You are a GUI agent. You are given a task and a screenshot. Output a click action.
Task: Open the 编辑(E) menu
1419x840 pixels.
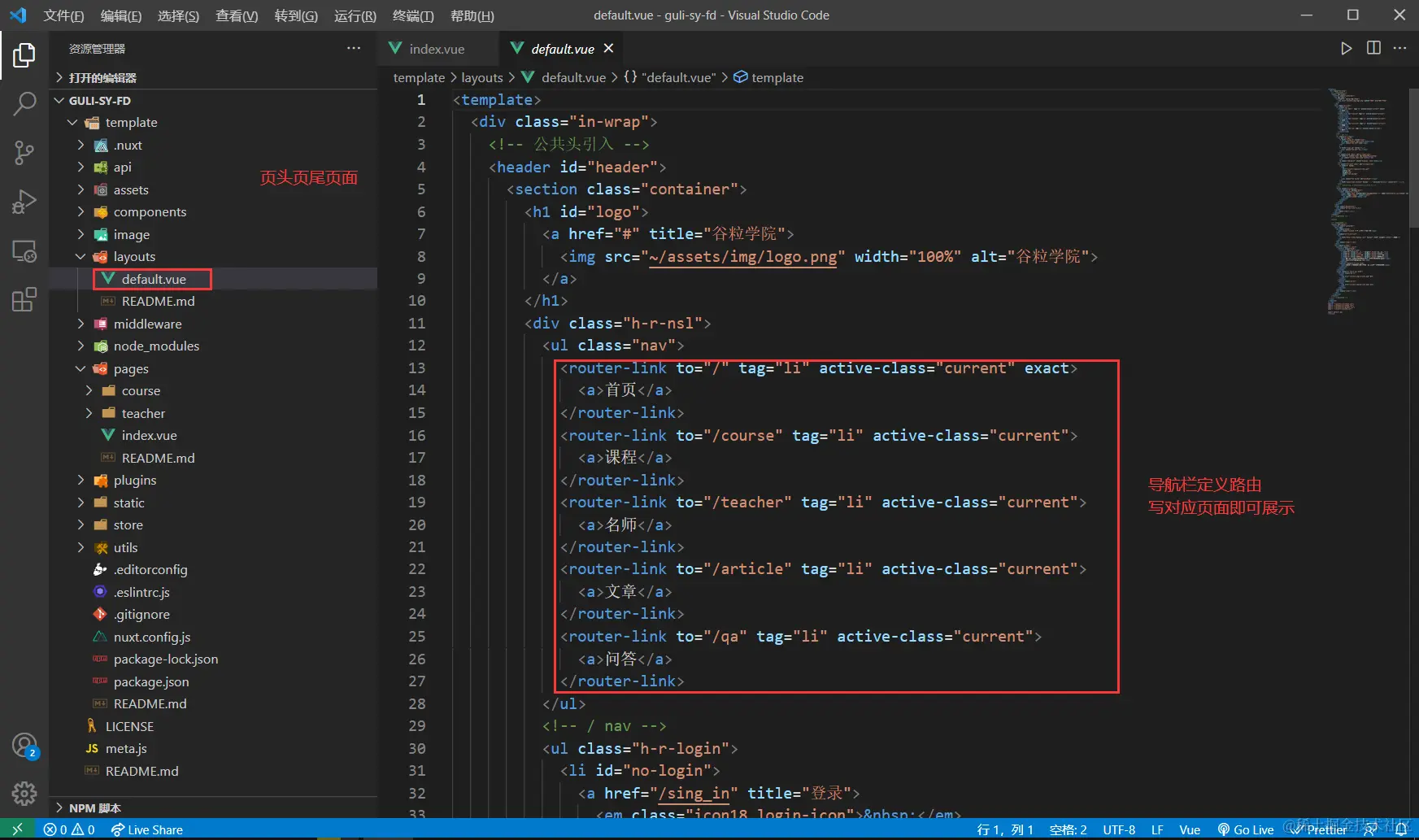pos(121,15)
